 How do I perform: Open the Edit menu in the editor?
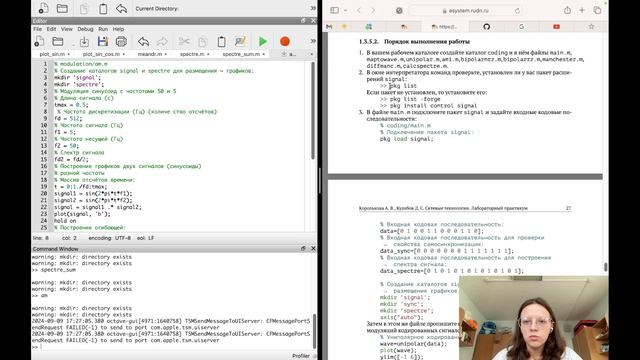point(51,29)
